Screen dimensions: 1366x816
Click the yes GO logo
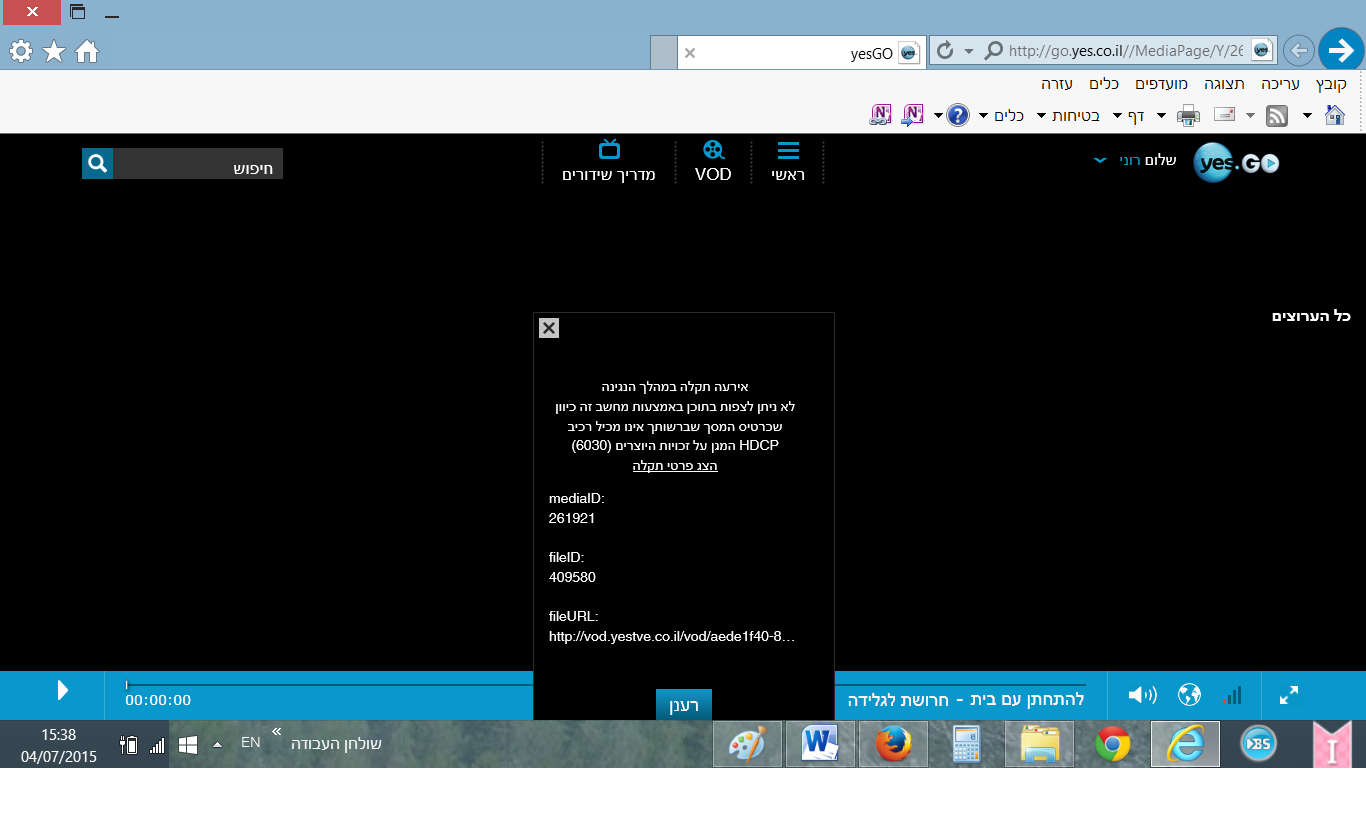[x=1236, y=164]
